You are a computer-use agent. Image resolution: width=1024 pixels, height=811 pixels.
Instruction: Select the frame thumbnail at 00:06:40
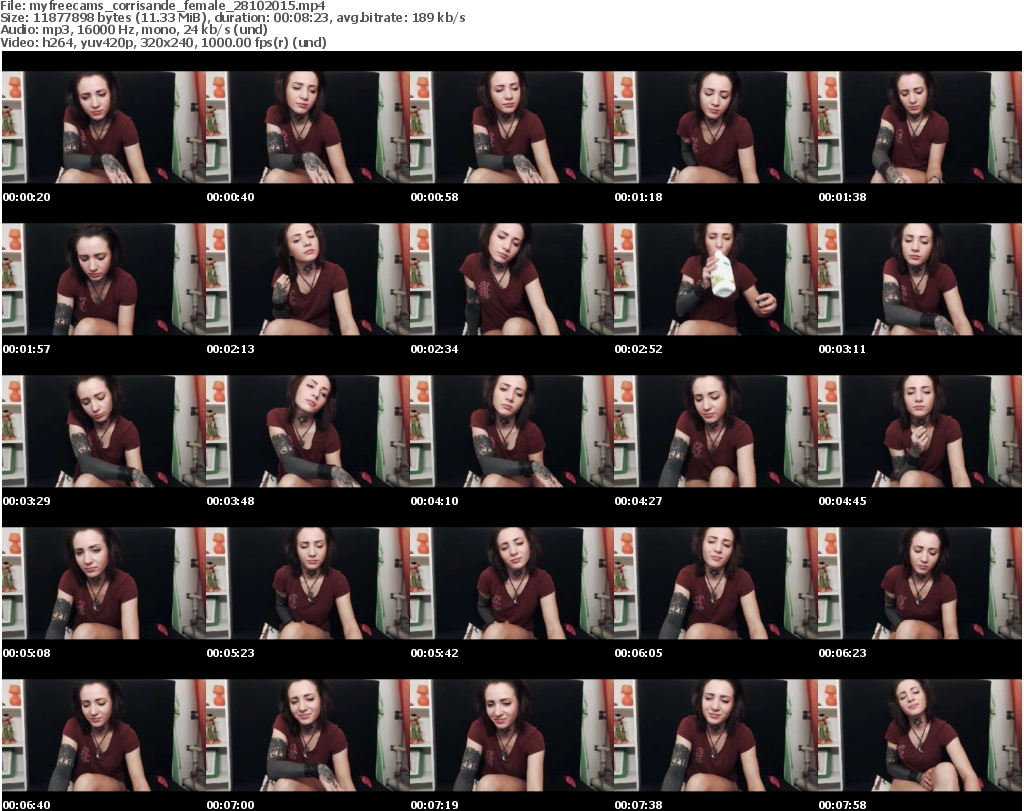click(x=104, y=736)
